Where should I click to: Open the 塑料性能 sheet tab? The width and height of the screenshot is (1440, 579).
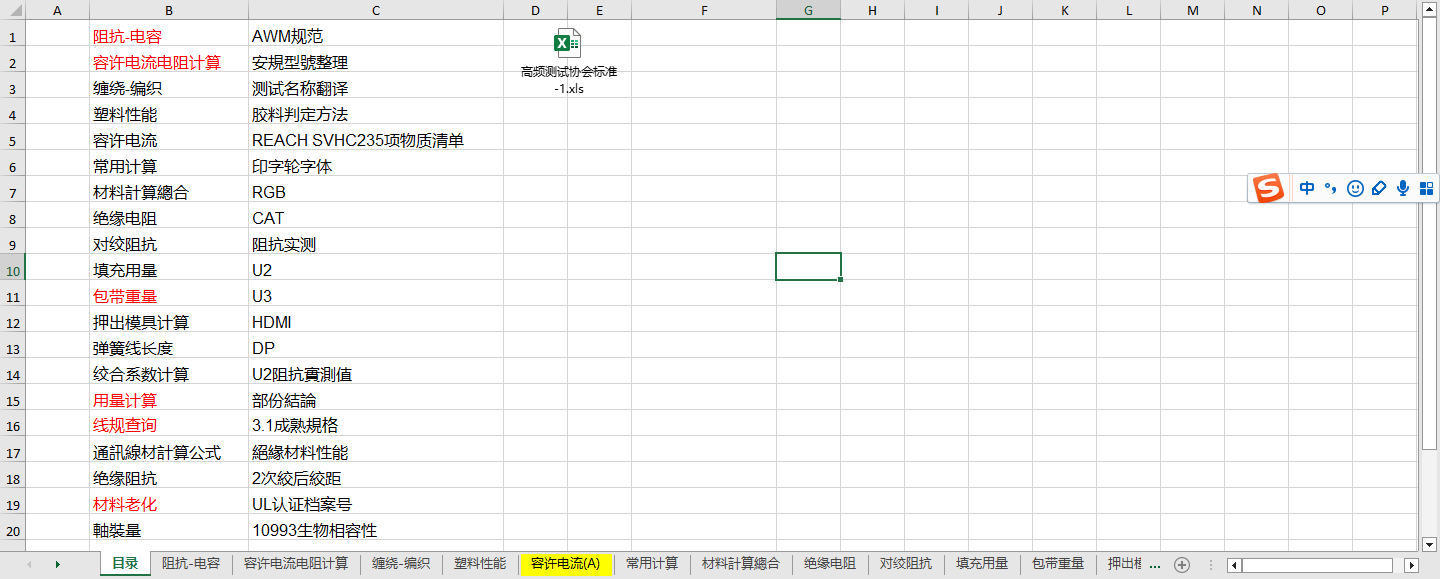pos(480,564)
